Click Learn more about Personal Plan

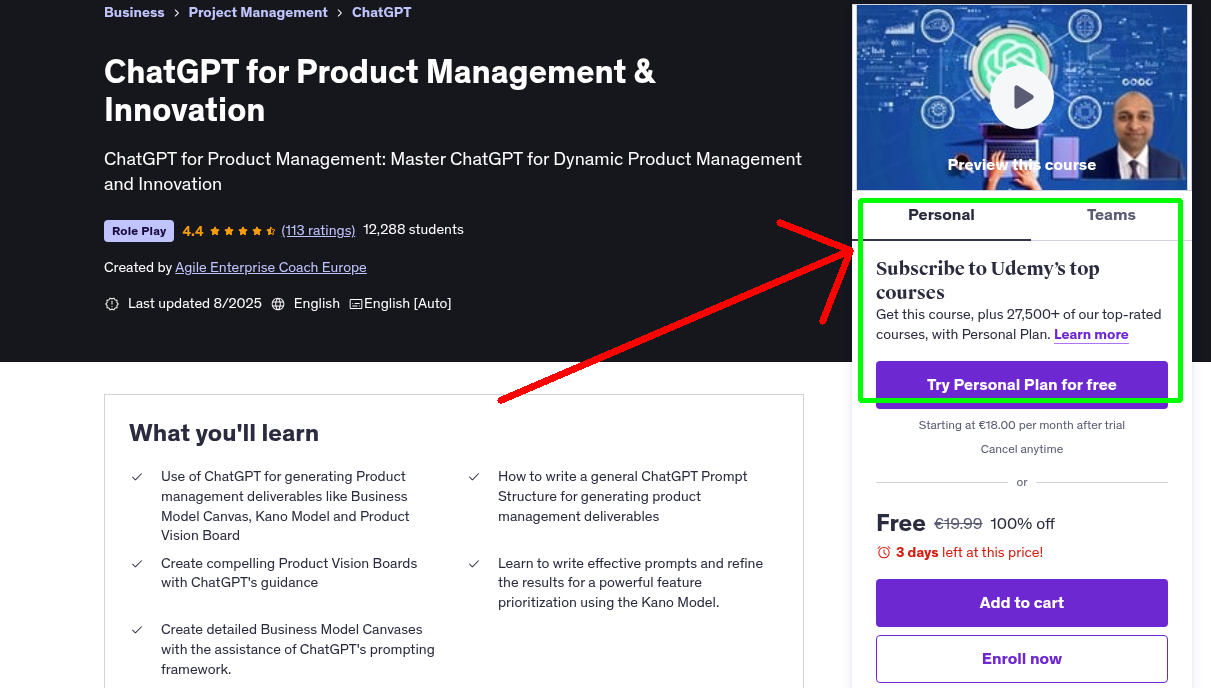click(1091, 334)
